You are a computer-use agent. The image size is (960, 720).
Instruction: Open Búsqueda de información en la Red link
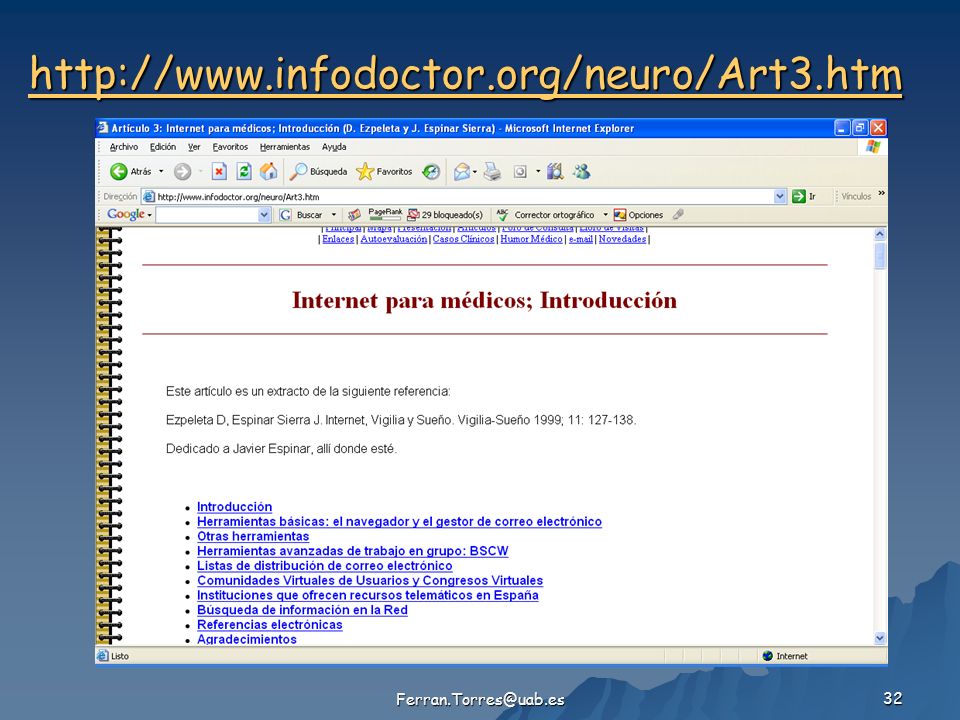[x=302, y=610]
